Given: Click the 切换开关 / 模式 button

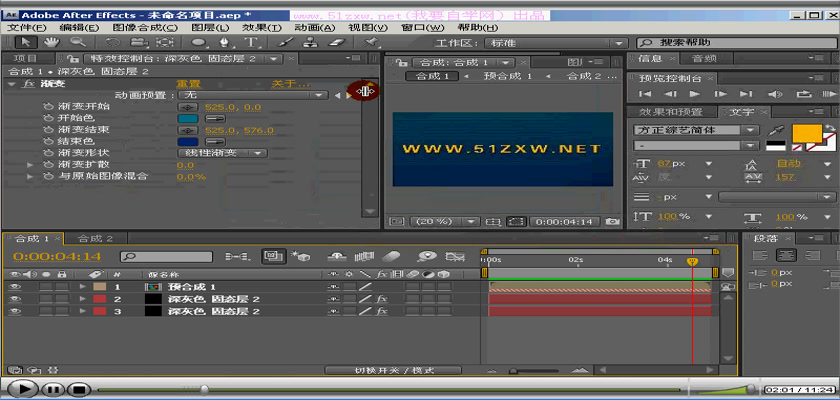Looking at the screenshot, I should pos(393,371).
